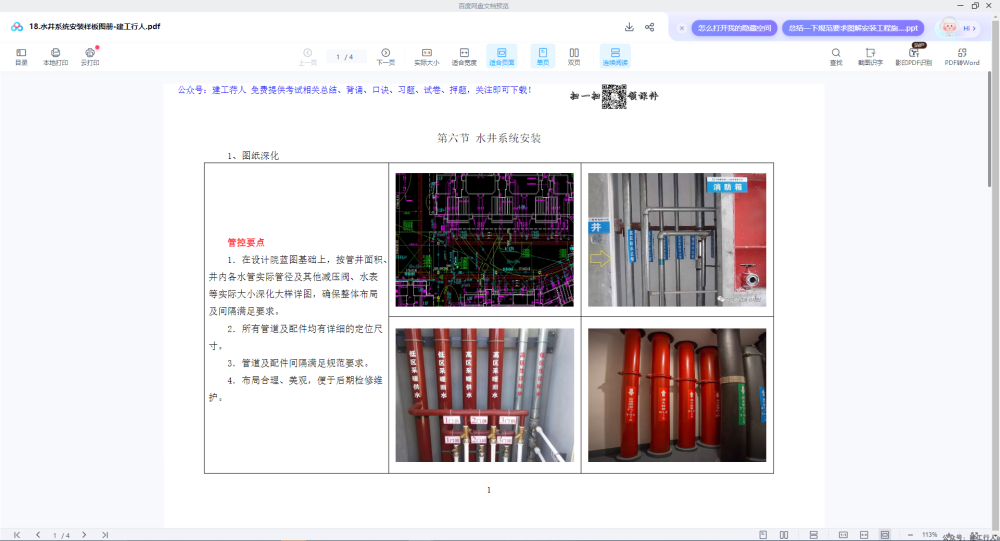Click the 1、图纸深化 heading
The width and height of the screenshot is (1000, 541).
tap(253, 156)
